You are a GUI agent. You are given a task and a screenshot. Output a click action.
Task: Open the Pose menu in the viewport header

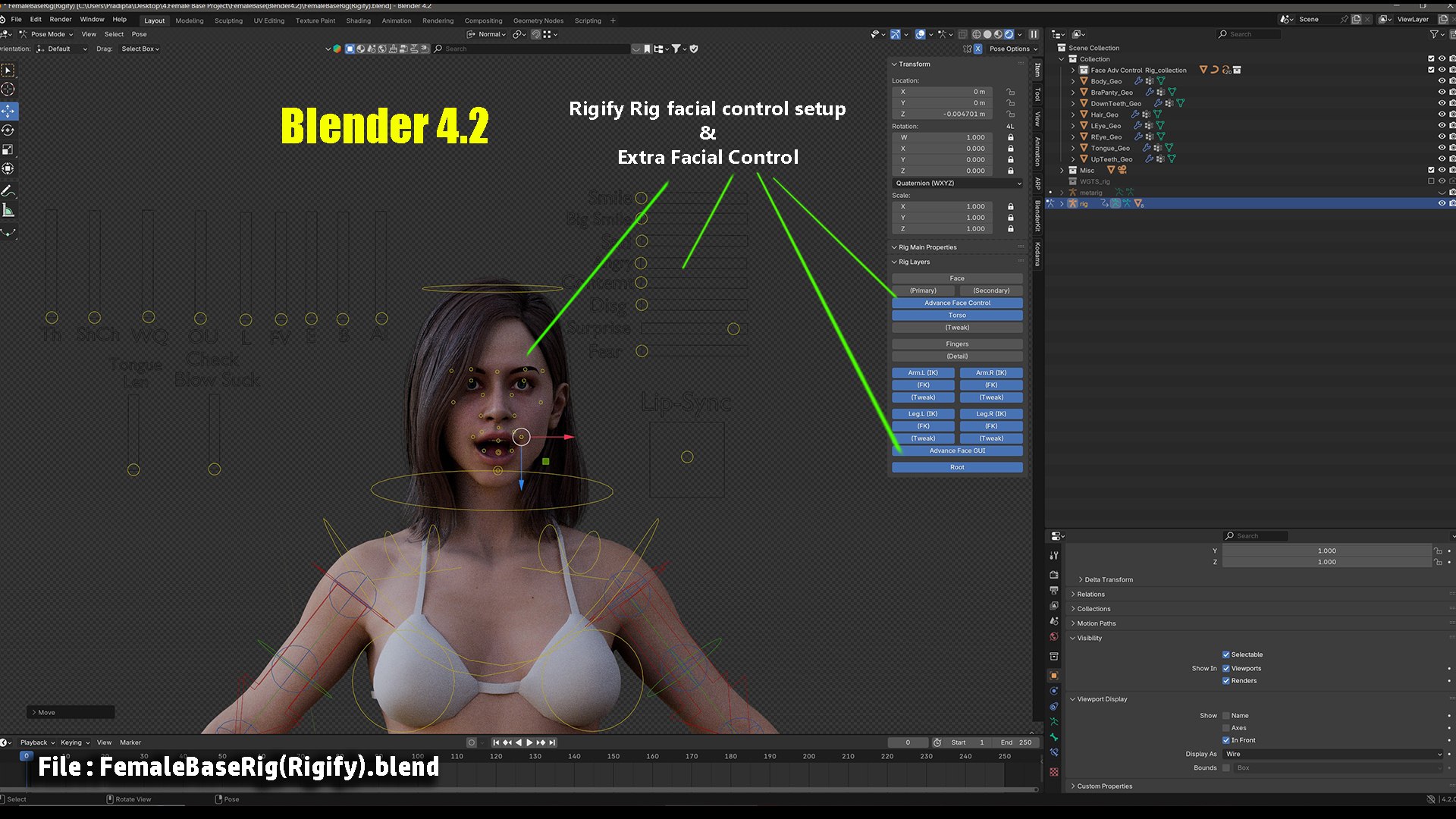[x=139, y=34]
